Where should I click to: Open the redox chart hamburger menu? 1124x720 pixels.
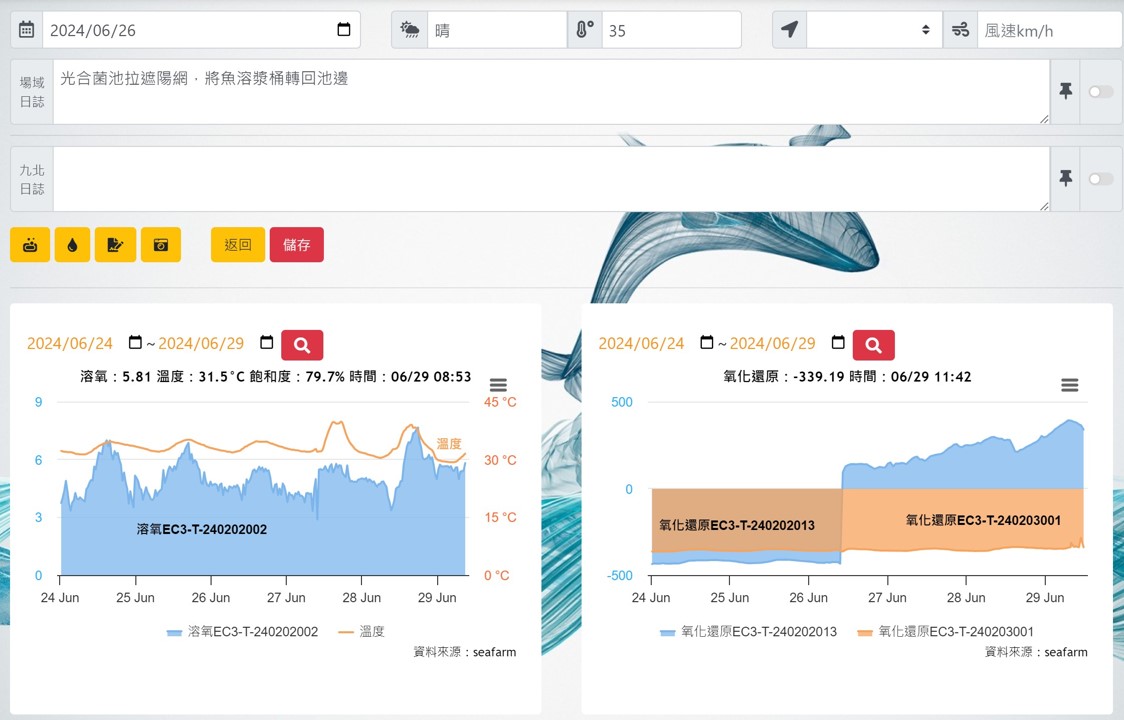[x=1069, y=386]
